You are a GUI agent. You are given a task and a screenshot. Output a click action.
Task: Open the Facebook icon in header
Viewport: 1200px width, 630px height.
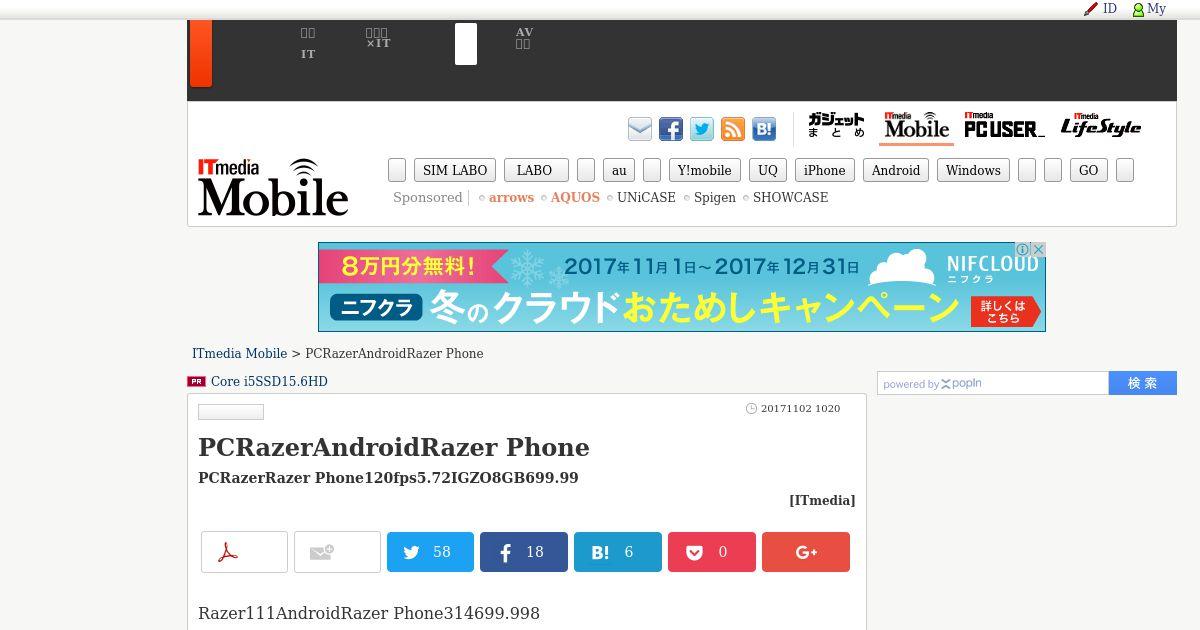tap(671, 129)
